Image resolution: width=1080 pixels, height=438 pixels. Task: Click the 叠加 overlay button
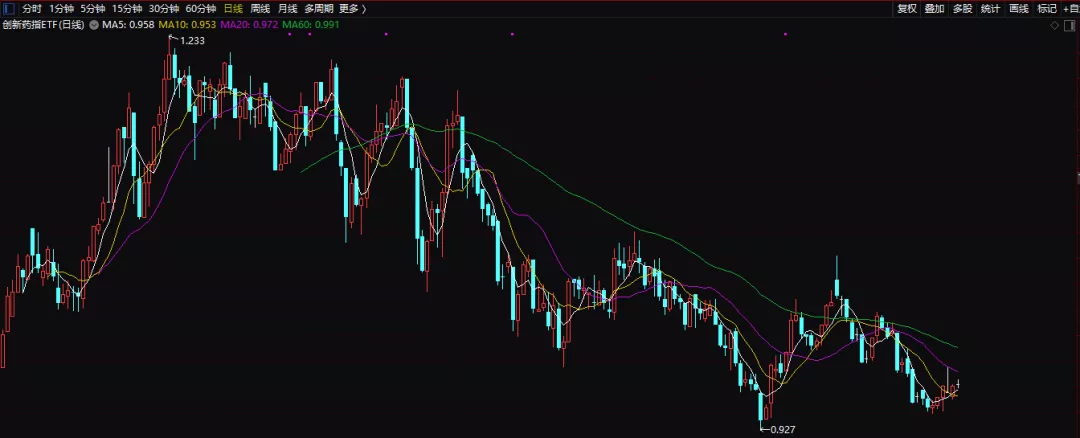click(935, 9)
